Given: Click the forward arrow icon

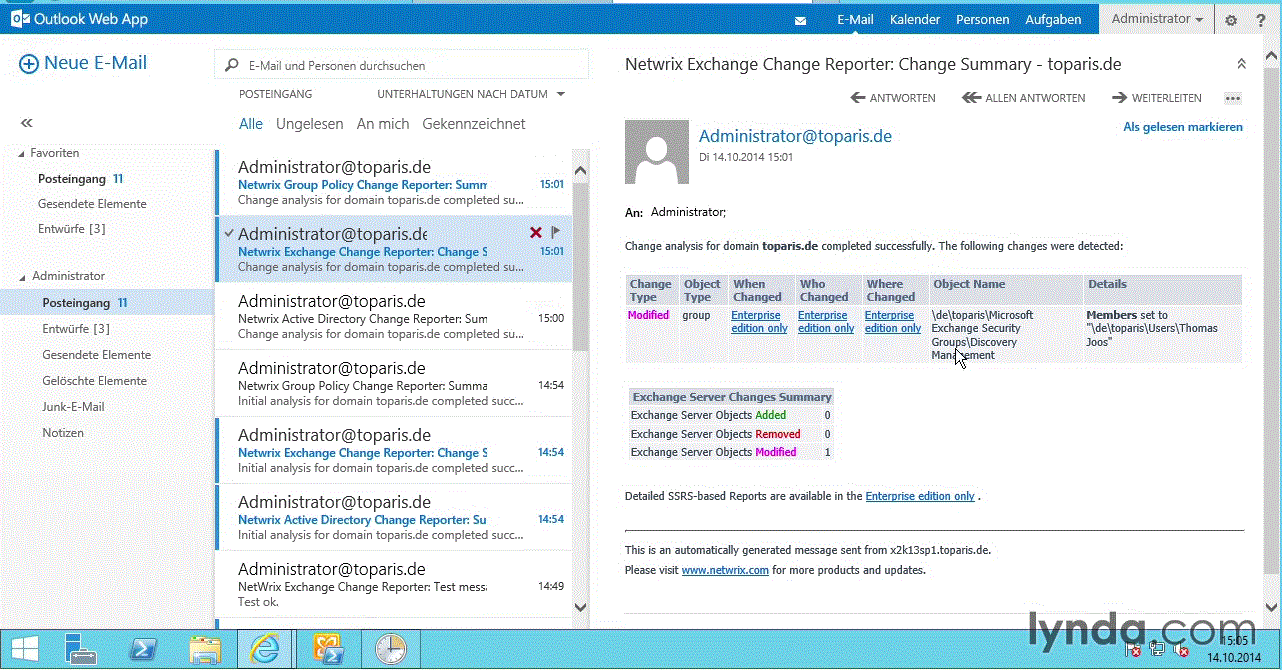Looking at the screenshot, I should 1119,98.
